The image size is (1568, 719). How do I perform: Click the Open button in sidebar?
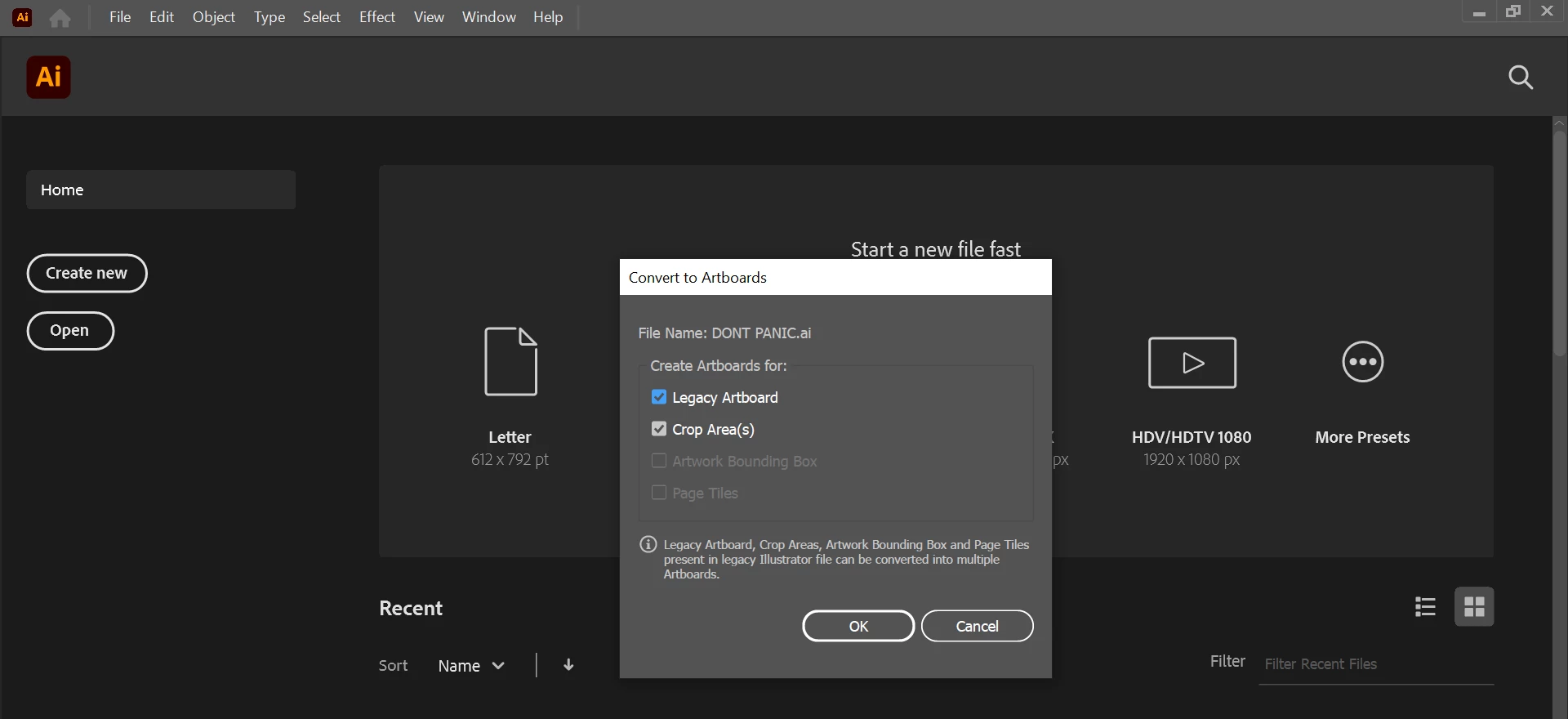click(x=70, y=330)
